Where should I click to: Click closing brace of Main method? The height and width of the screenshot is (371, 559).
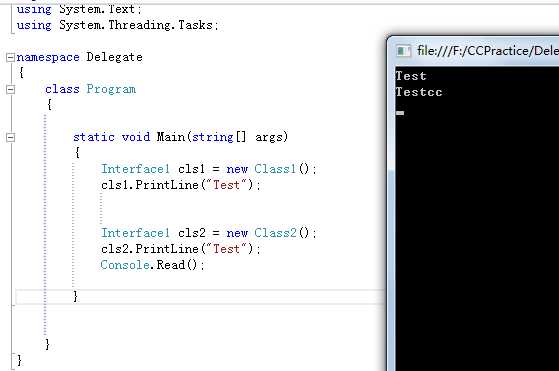pyautogui.click(x=76, y=296)
